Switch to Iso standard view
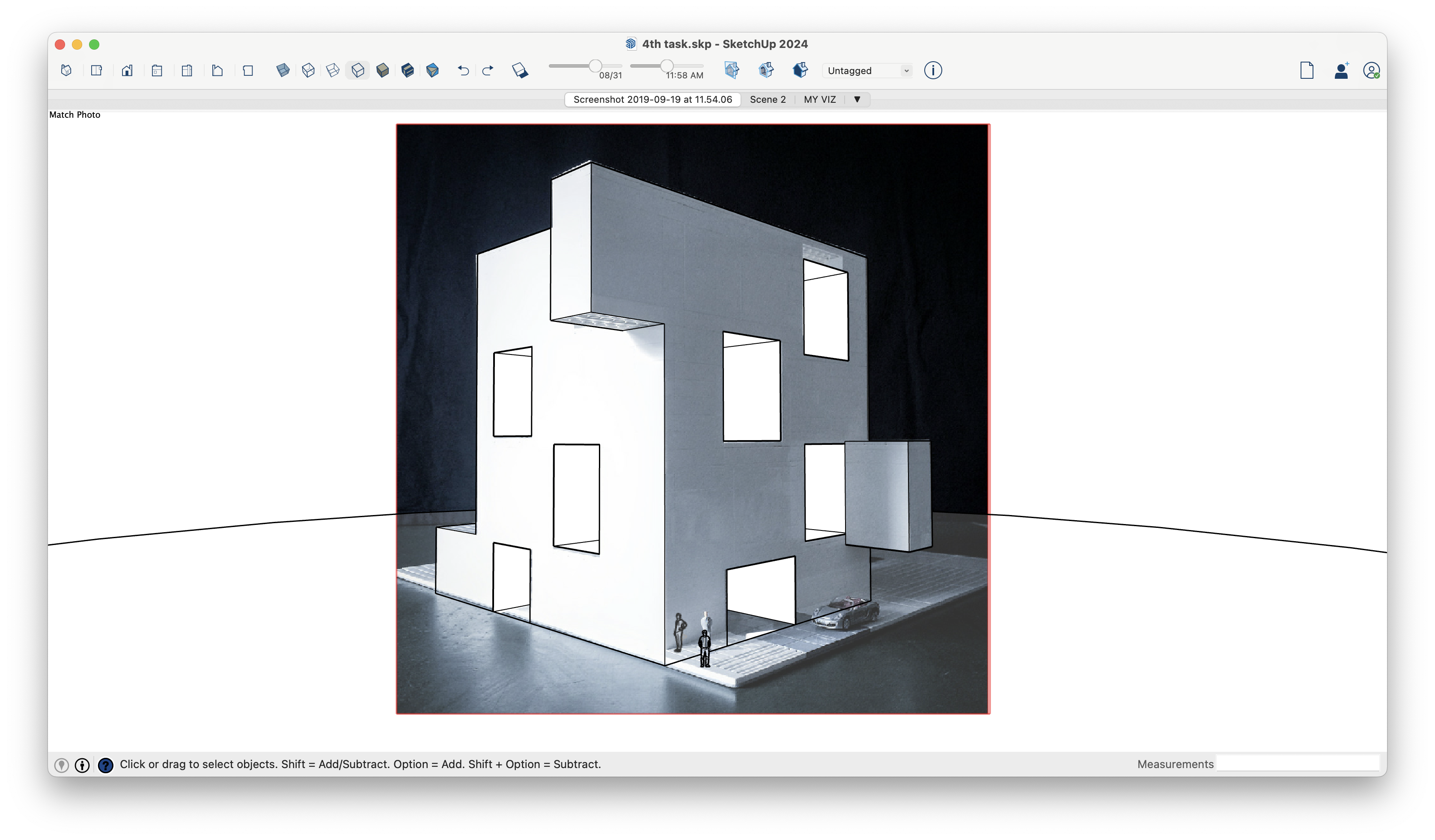Image resolution: width=1435 pixels, height=840 pixels. 66,70
